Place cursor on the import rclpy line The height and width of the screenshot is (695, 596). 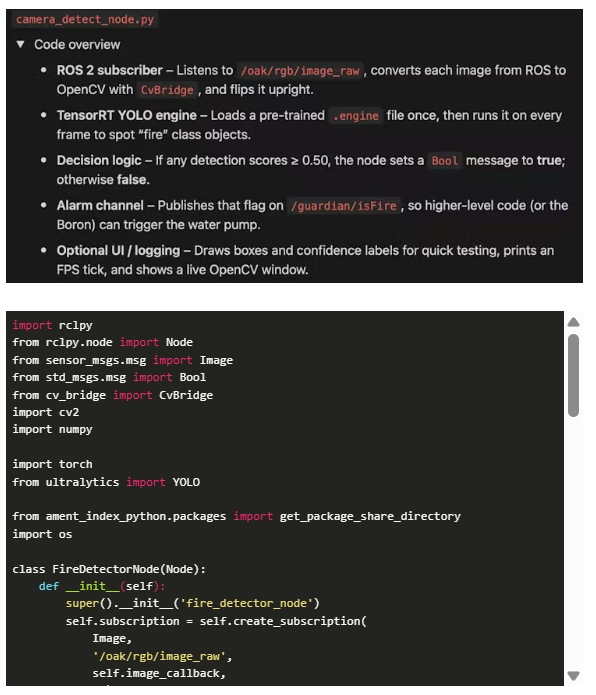pyautogui.click(x=52, y=325)
